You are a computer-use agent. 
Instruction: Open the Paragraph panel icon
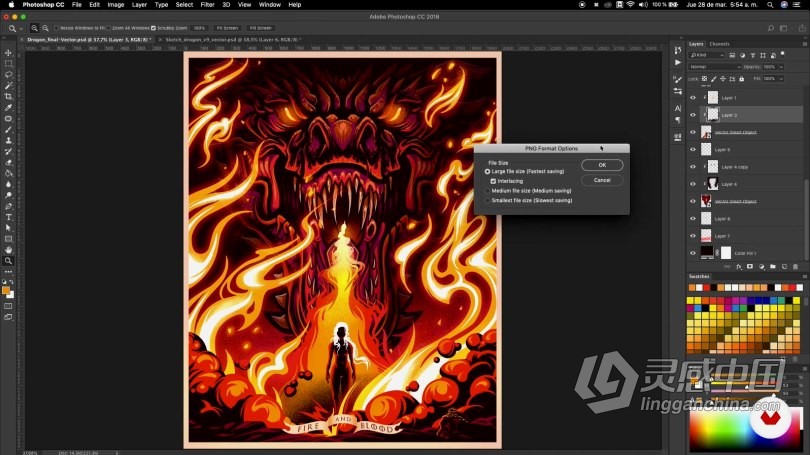pyautogui.click(x=678, y=120)
